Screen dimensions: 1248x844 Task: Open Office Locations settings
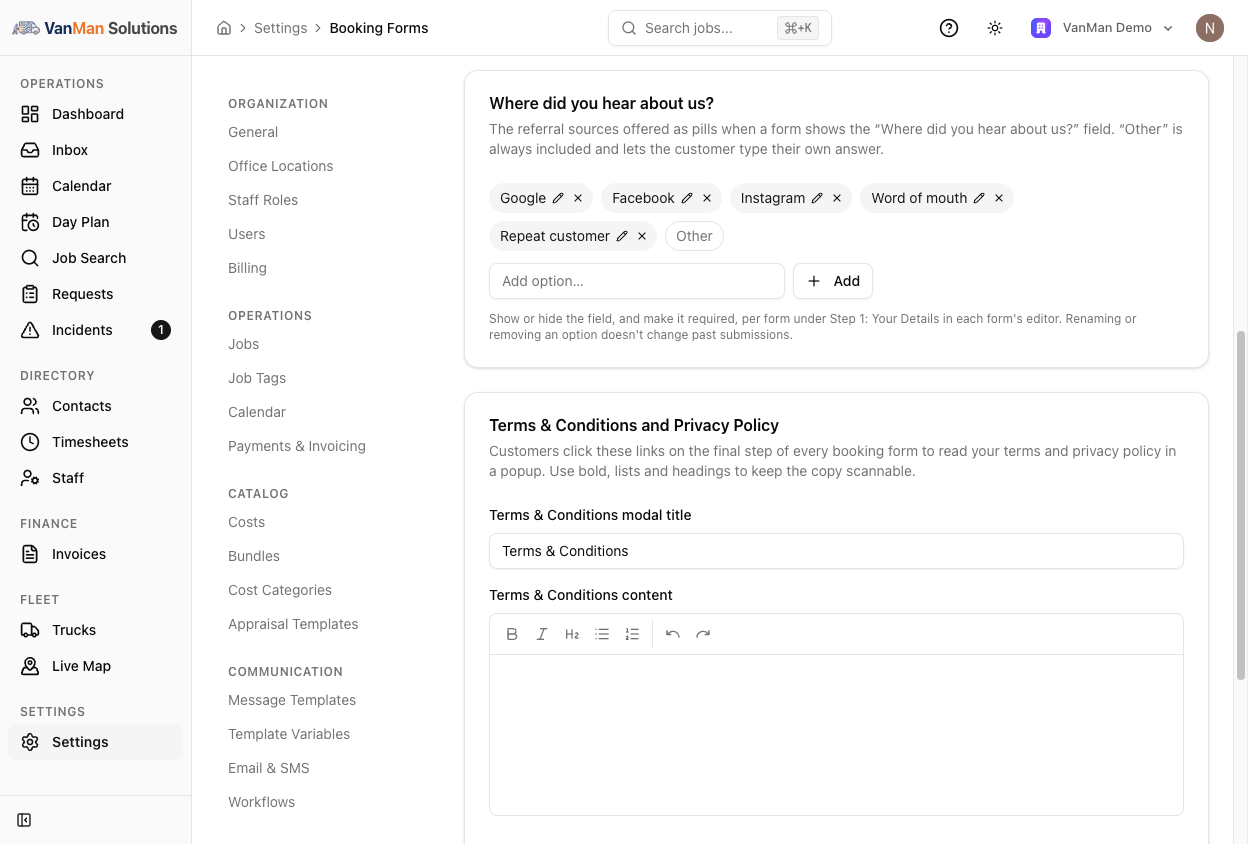pyautogui.click(x=281, y=166)
